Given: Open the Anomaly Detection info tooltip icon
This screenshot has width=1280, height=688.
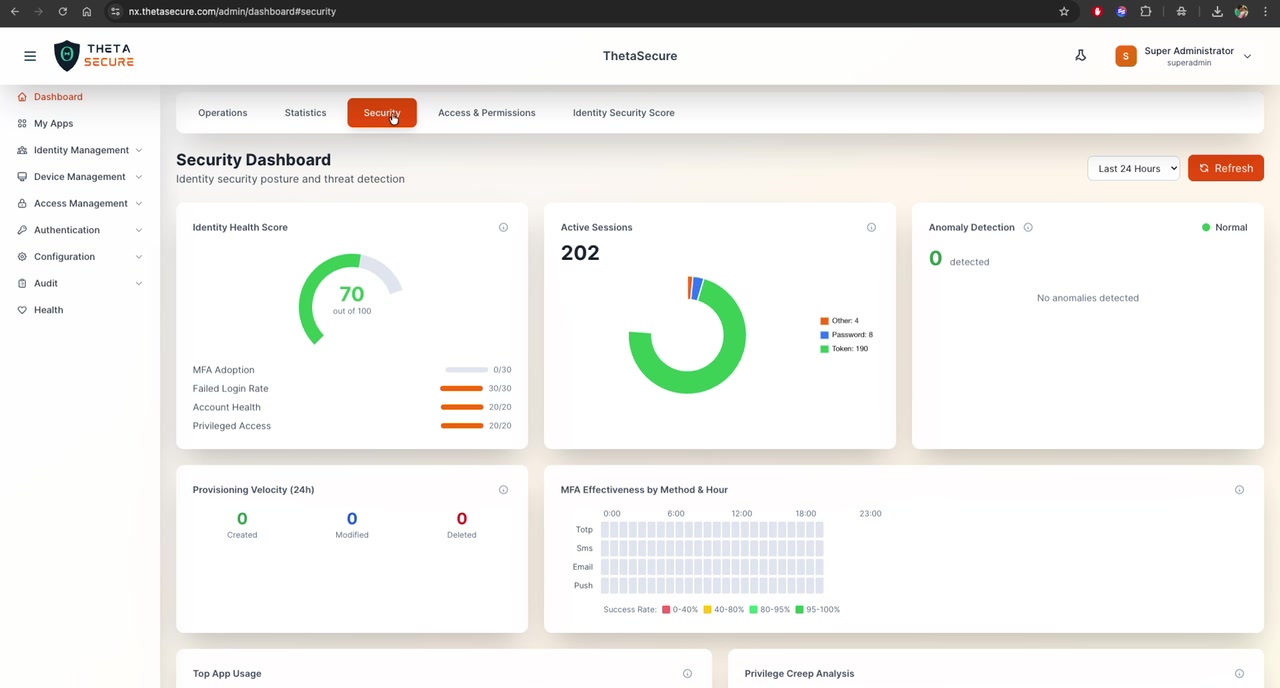Looking at the screenshot, I should pos(1028,227).
